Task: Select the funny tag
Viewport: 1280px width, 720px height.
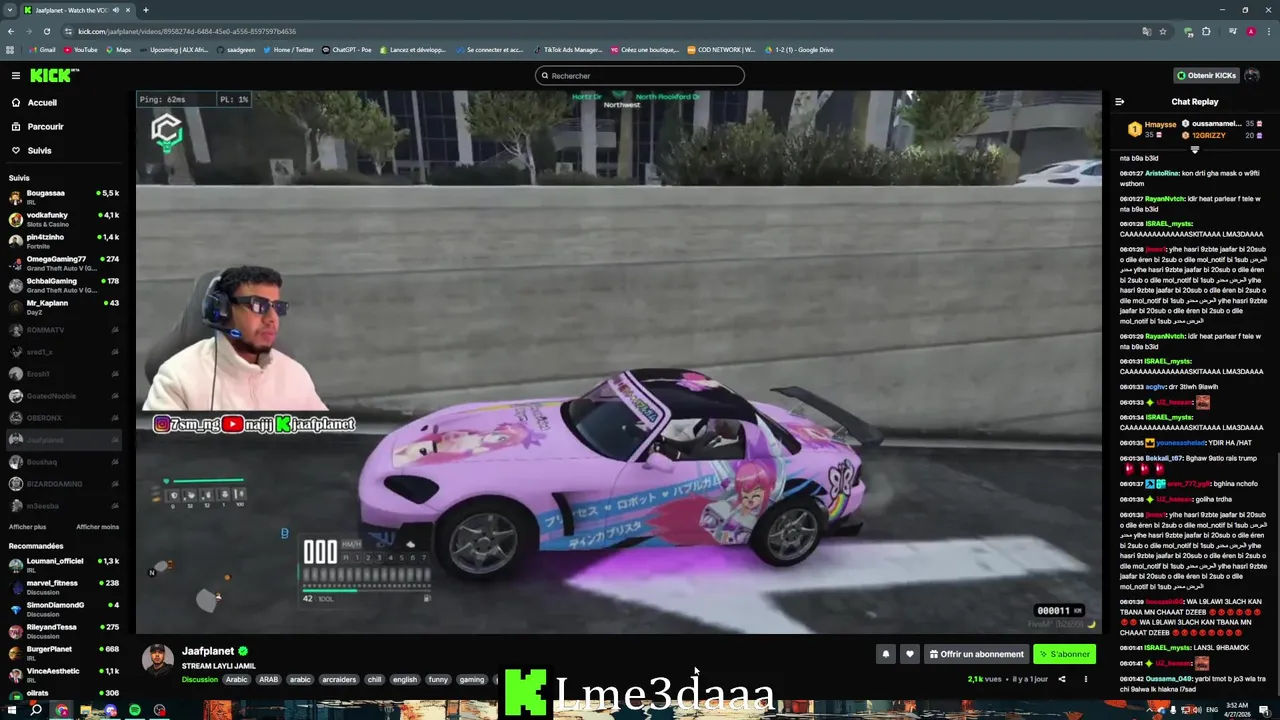Action: coord(438,680)
